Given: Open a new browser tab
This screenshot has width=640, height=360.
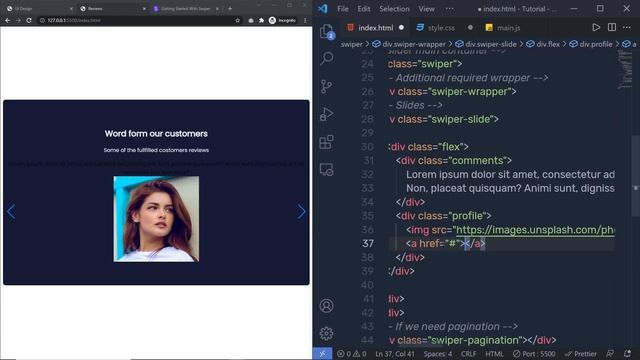Looking at the screenshot, I should [x=230, y=8].
